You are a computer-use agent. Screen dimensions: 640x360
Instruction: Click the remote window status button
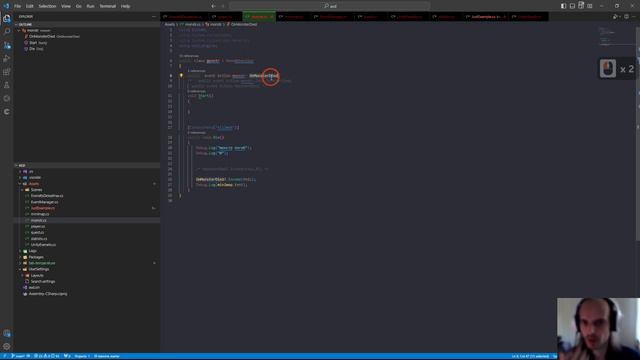4,356
